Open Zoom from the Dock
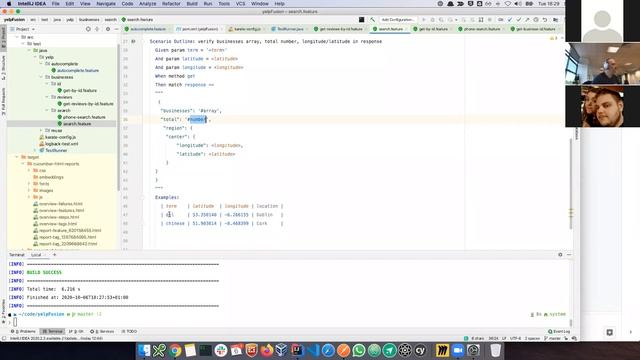 coord(458,350)
